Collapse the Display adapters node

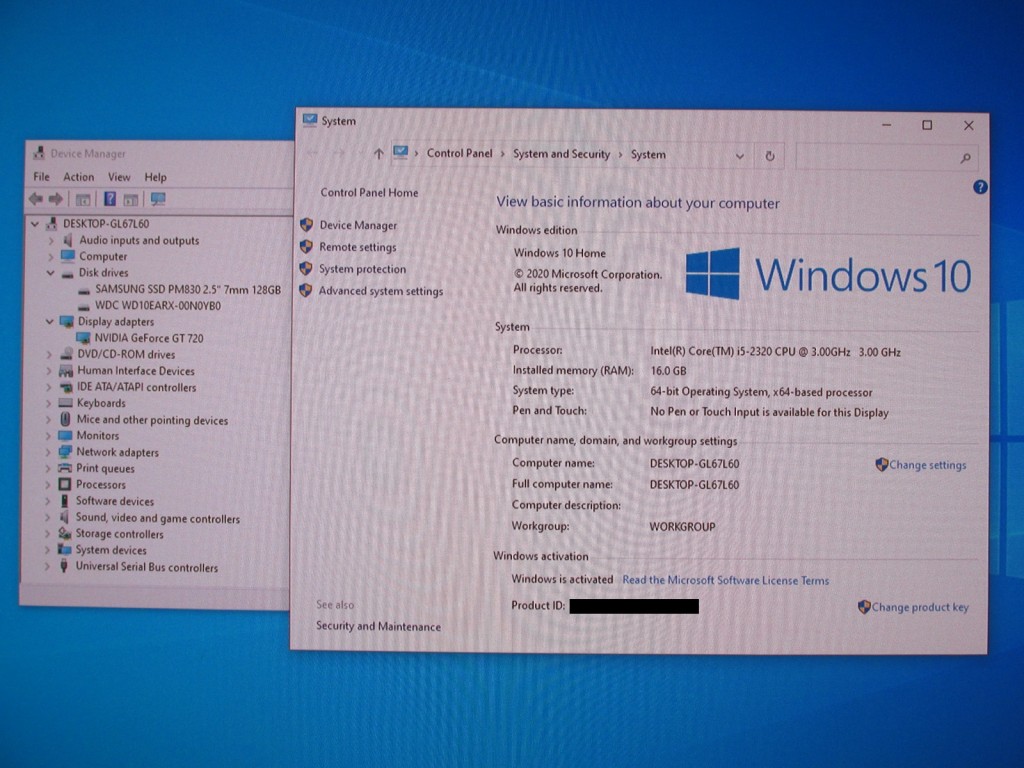pyautogui.click(x=50, y=321)
